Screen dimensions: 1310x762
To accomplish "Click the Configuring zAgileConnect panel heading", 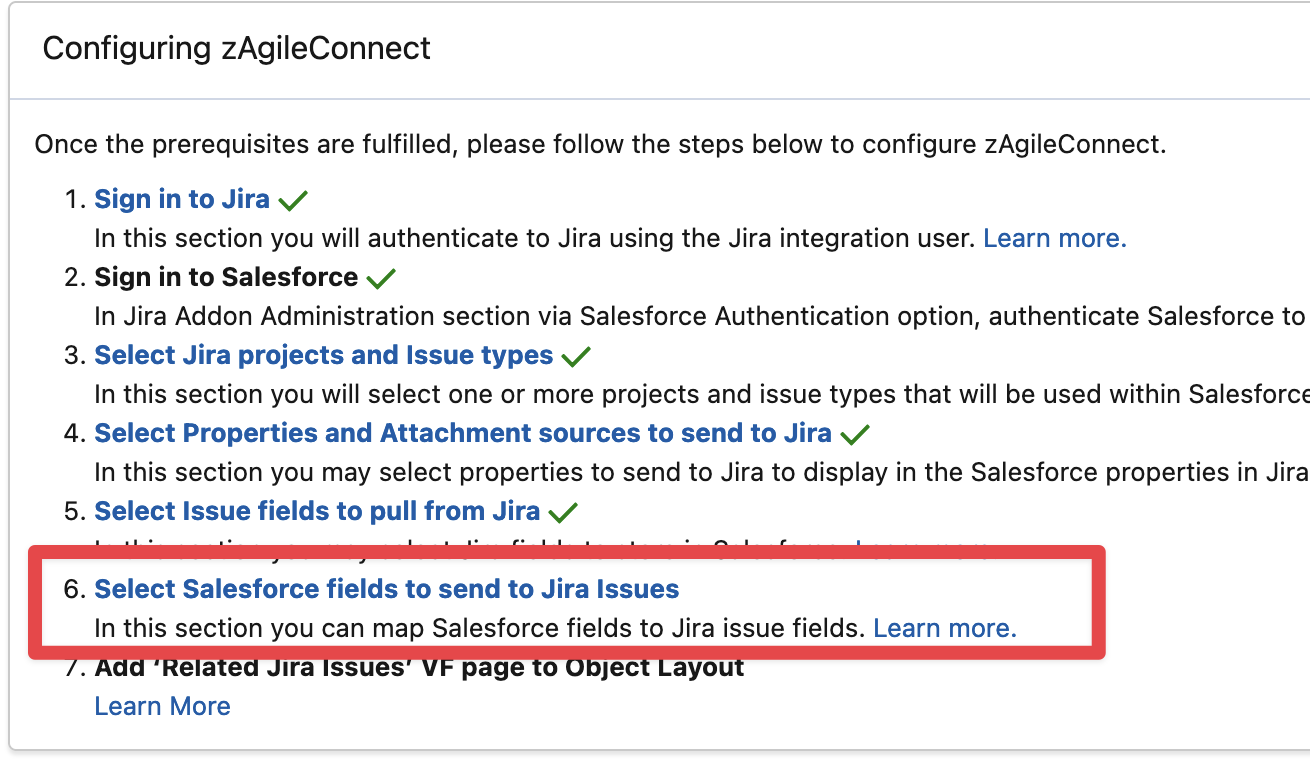I will [x=237, y=48].
